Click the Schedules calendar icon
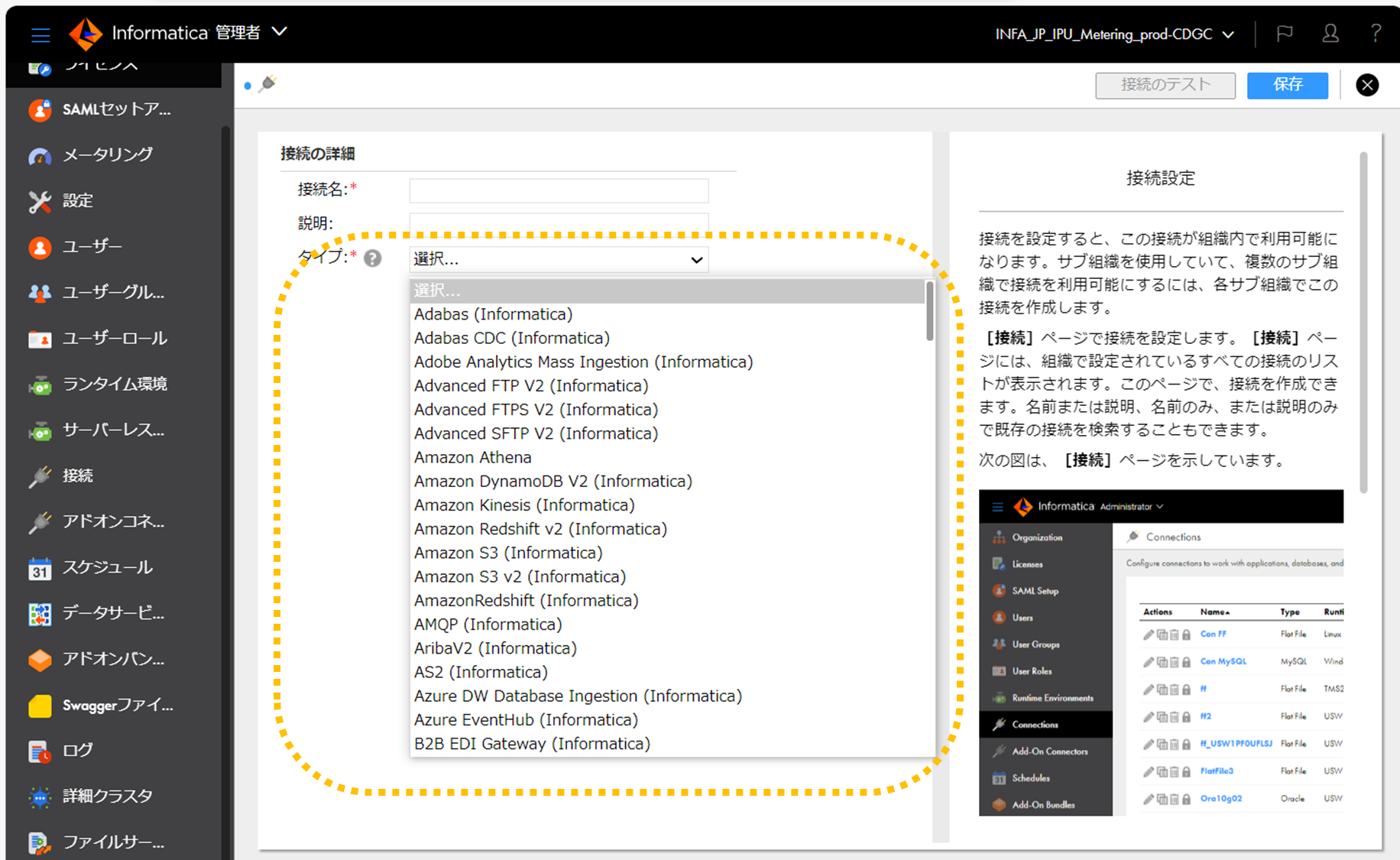 click(40, 568)
